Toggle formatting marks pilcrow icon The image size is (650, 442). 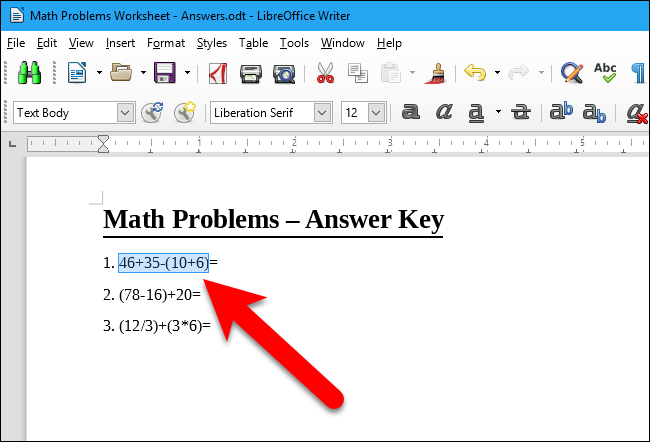click(639, 73)
